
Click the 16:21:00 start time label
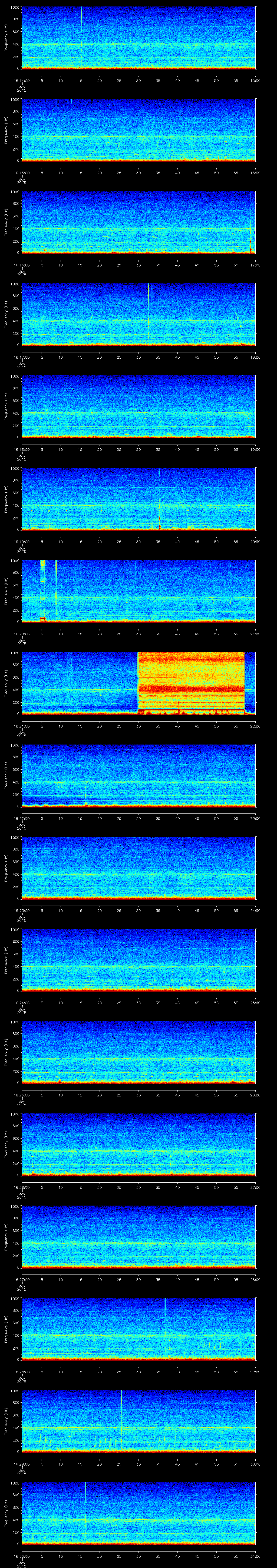tap(21, 726)
